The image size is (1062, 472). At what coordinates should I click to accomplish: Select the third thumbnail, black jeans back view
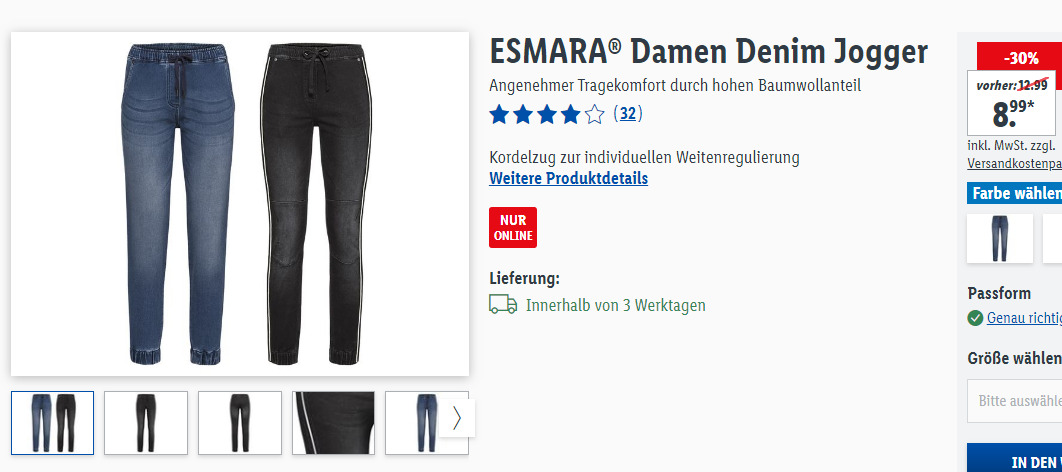tap(240, 423)
